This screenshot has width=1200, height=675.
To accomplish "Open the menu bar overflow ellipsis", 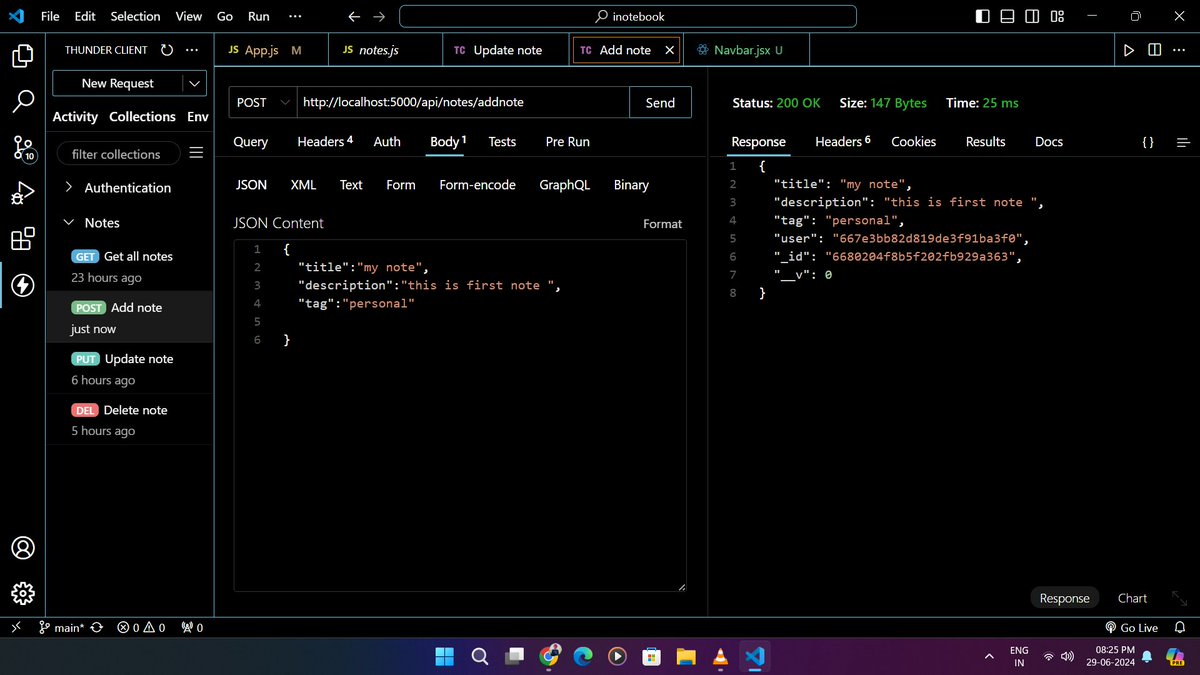I will [x=296, y=16].
